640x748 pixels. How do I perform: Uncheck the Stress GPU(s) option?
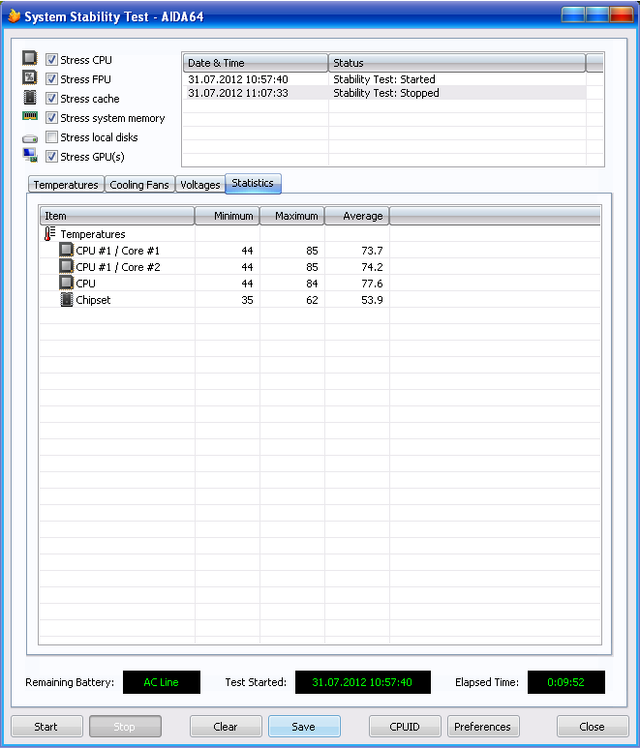51,156
